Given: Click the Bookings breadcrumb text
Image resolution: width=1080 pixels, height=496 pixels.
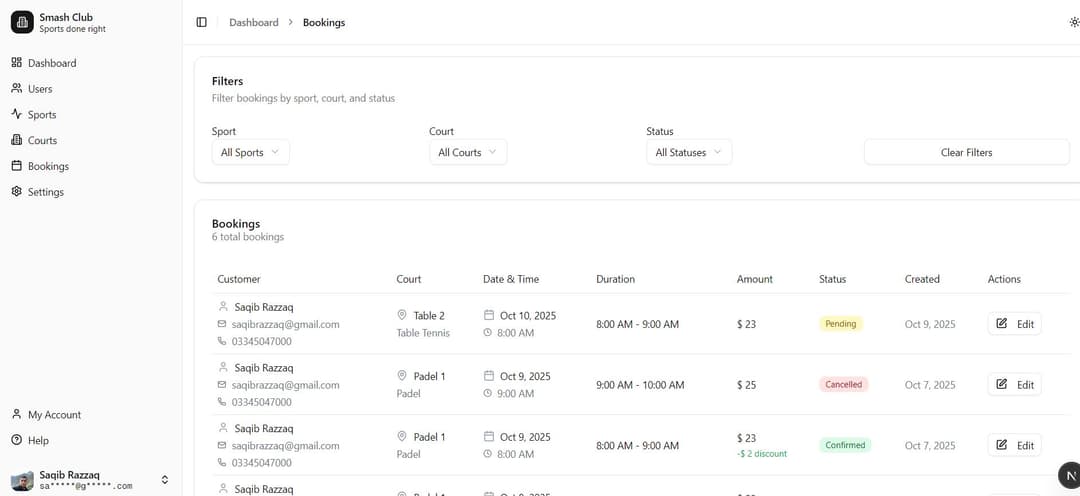Looking at the screenshot, I should 324,23.
